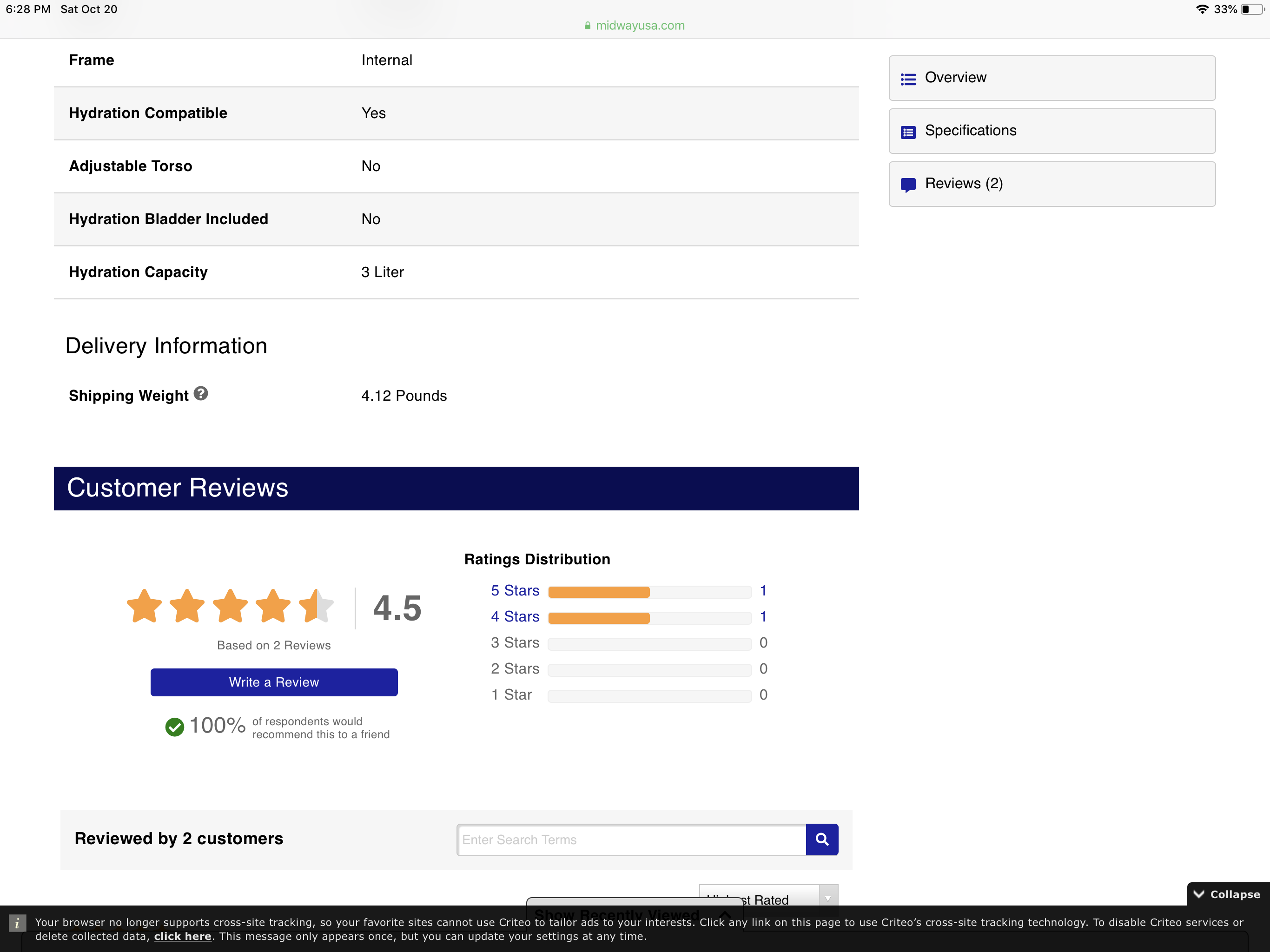The width and height of the screenshot is (1270, 952).
Task: Go to Reviews (2) section
Action: click(x=1052, y=184)
